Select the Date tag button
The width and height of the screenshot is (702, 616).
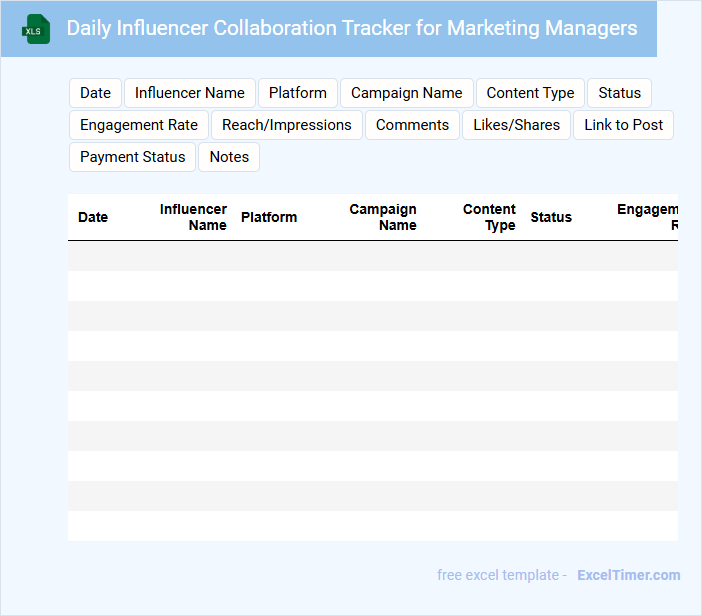95,93
